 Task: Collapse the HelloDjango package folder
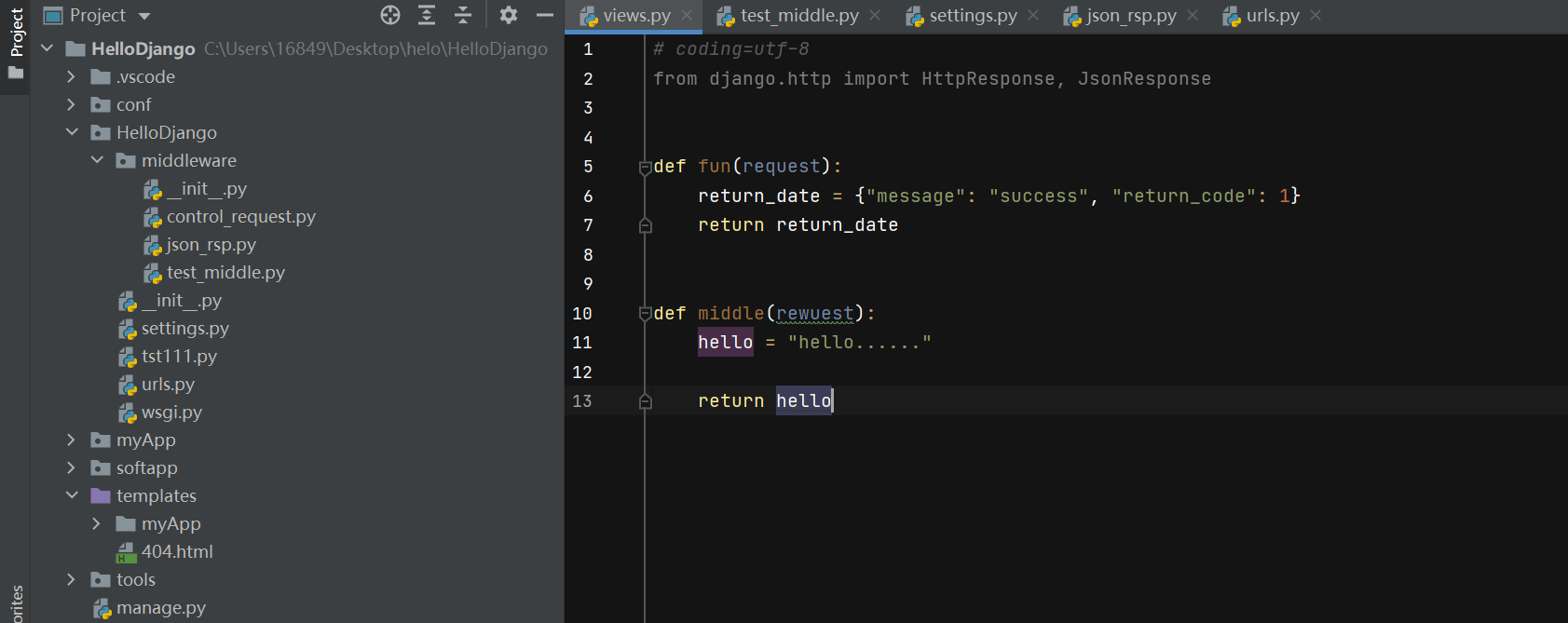pos(72,132)
